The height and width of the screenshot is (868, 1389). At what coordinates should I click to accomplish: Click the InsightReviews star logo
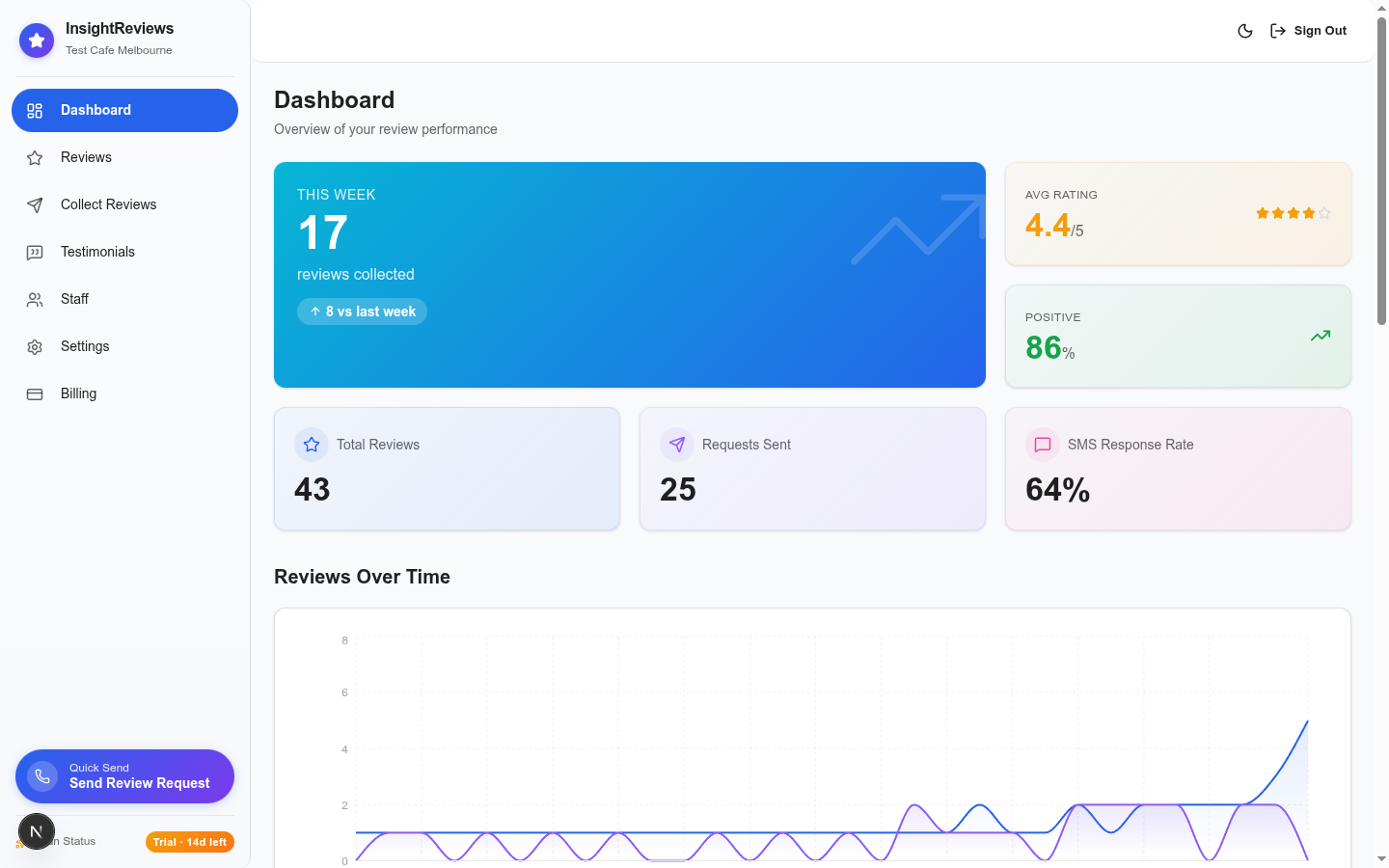pos(37,41)
